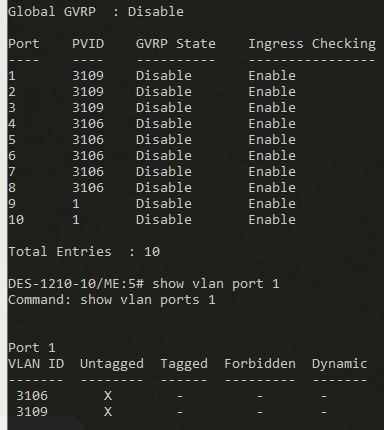Click the Untagged column header
Viewport: 384px width, 430px height.
[112, 364]
